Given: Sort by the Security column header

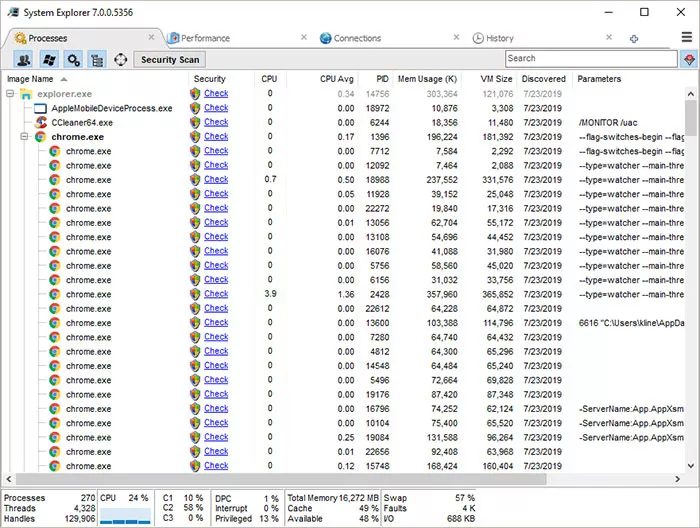Looking at the screenshot, I should (209, 79).
